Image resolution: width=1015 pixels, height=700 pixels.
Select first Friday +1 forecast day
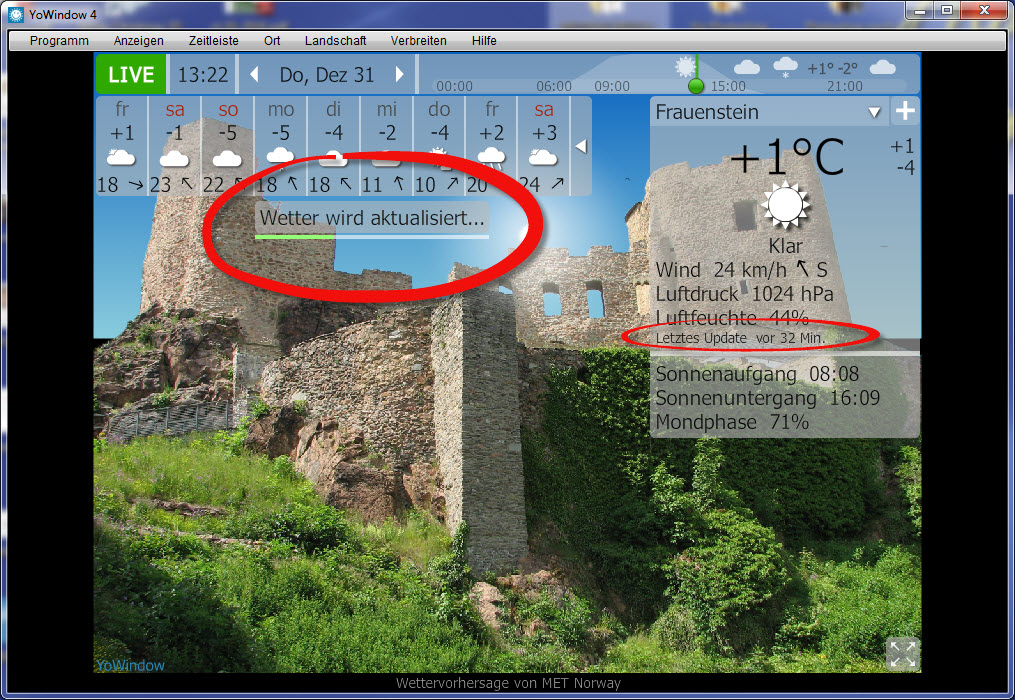click(122, 146)
